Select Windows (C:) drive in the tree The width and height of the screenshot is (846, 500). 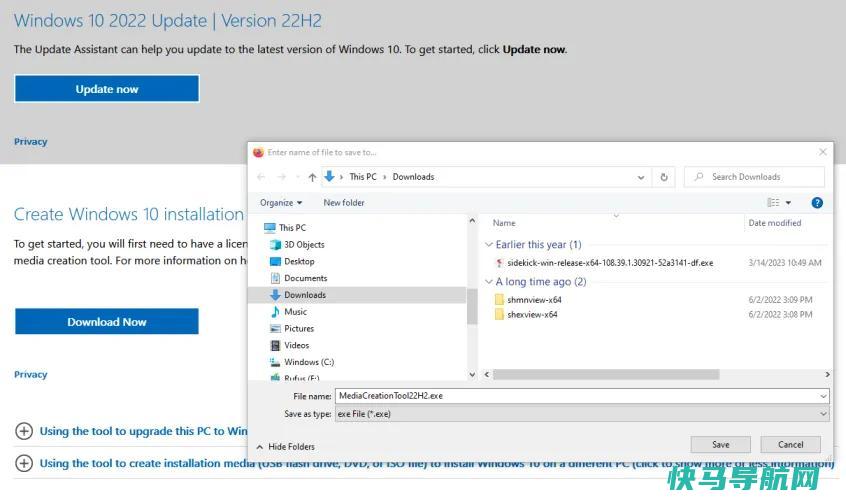[x=309, y=362]
